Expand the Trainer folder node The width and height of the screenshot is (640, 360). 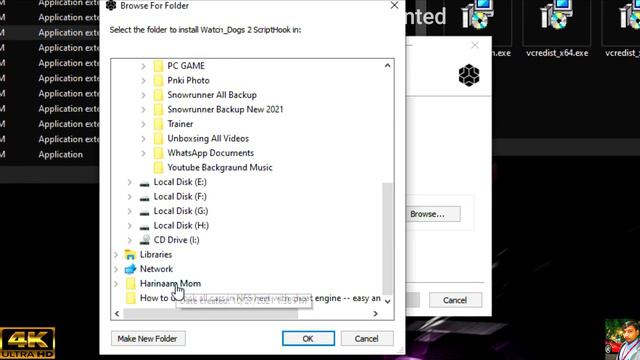(x=143, y=124)
